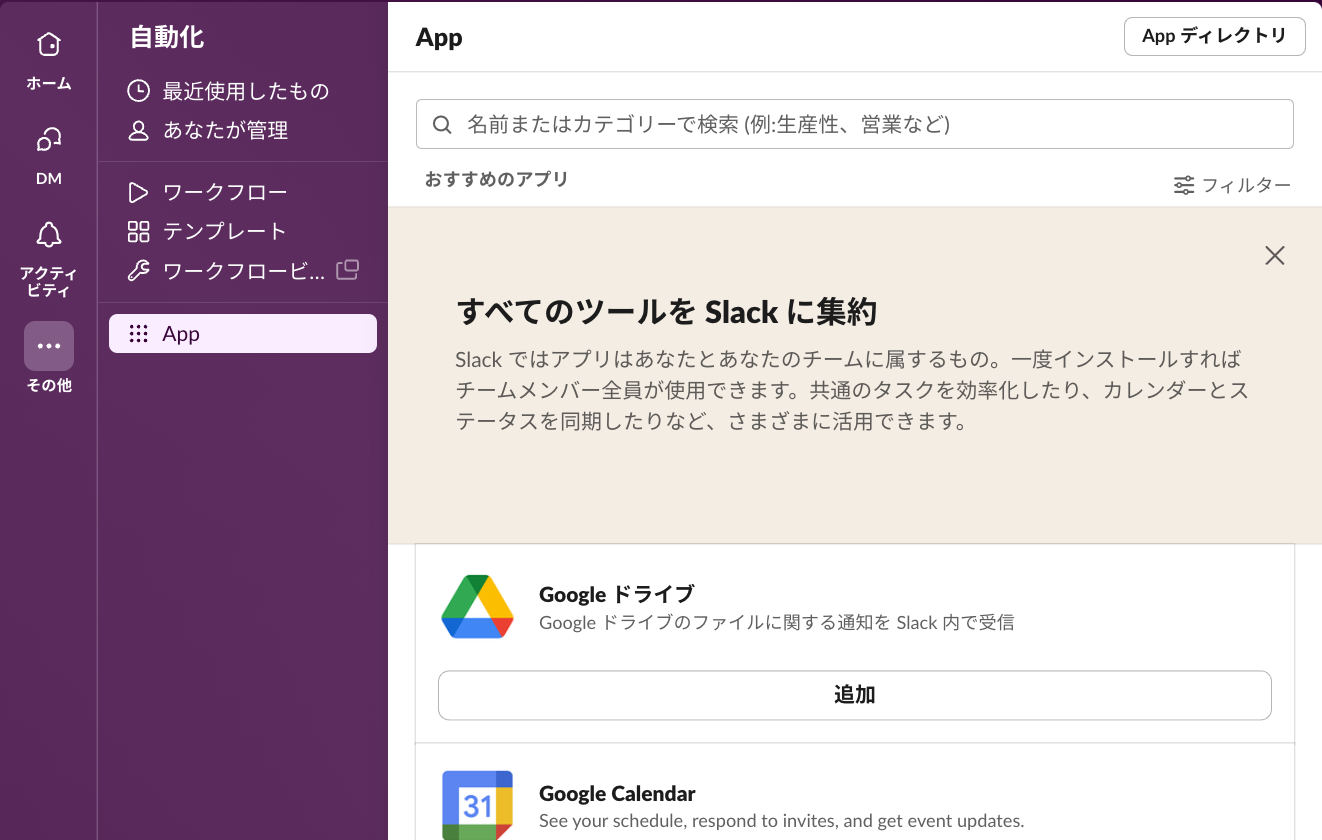Click the filter sliders icon

click(x=1184, y=185)
